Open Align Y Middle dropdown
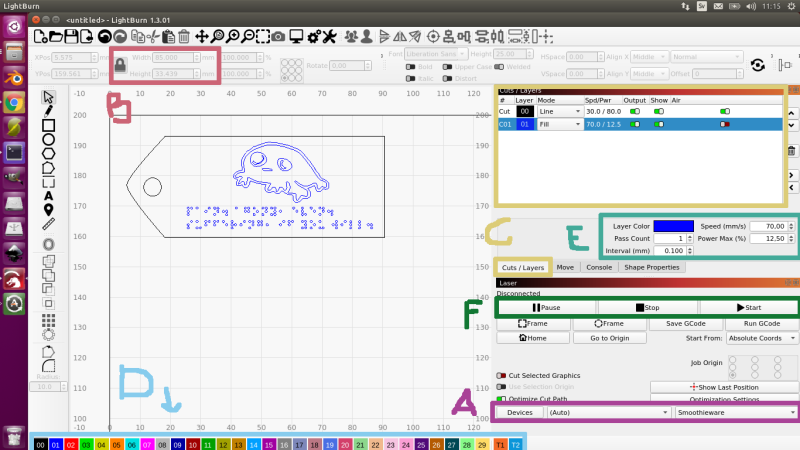The height and width of the screenshot is (450, 800). (649, 73)
